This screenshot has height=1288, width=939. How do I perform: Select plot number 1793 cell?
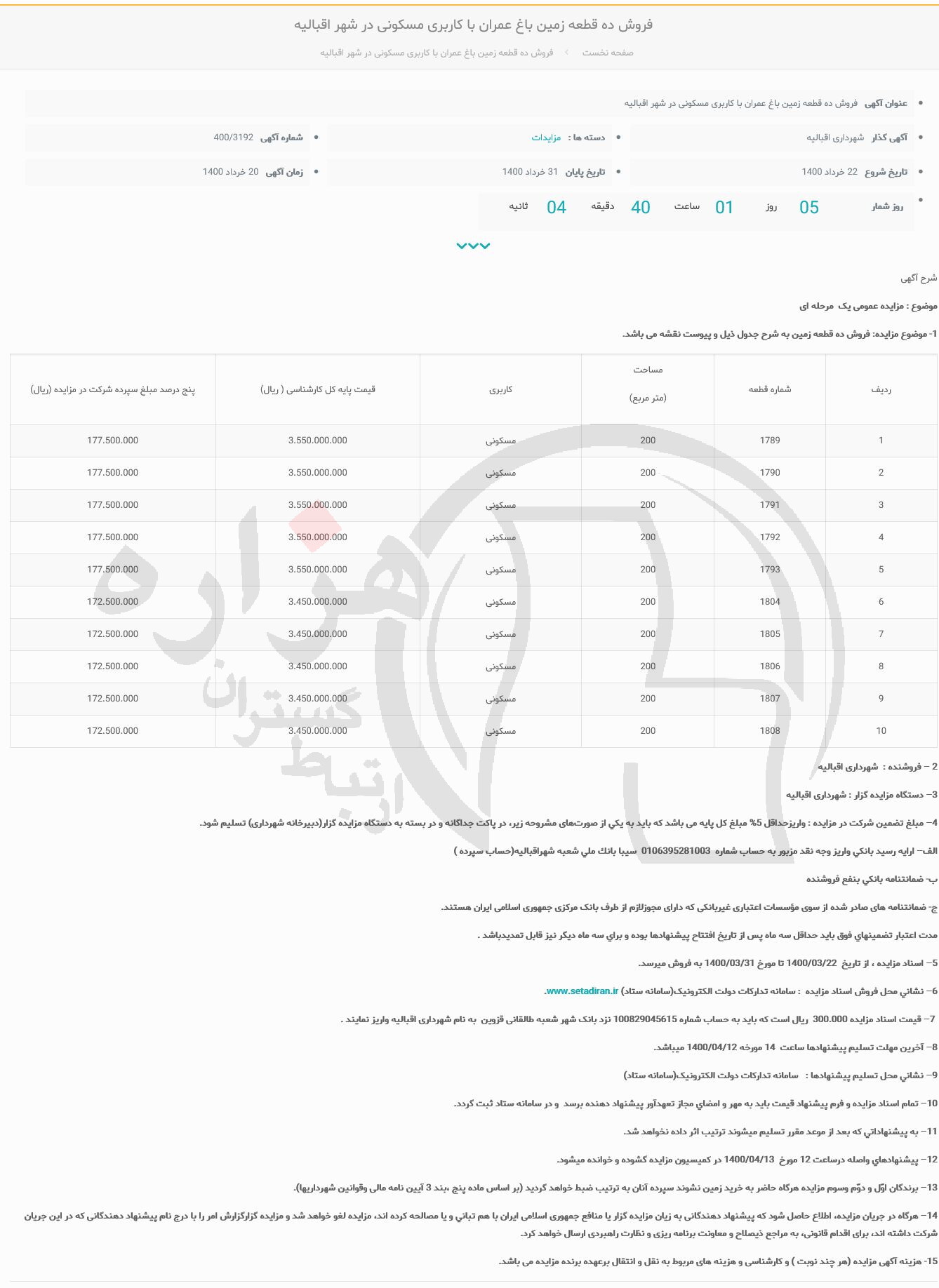(770, 570)
